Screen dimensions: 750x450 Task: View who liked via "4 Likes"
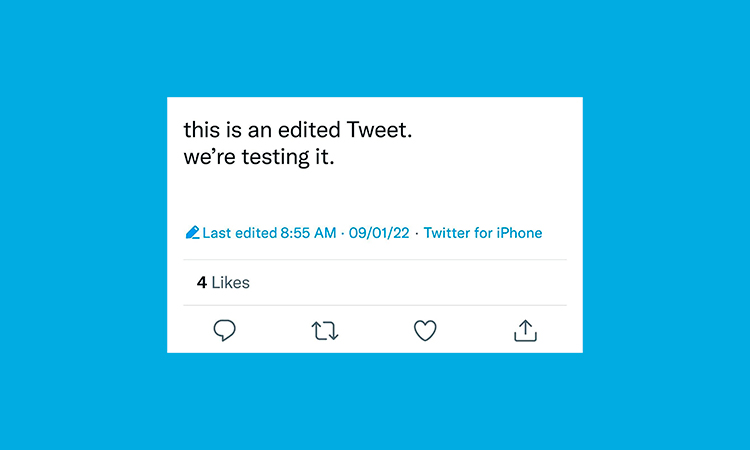(223, 283)
